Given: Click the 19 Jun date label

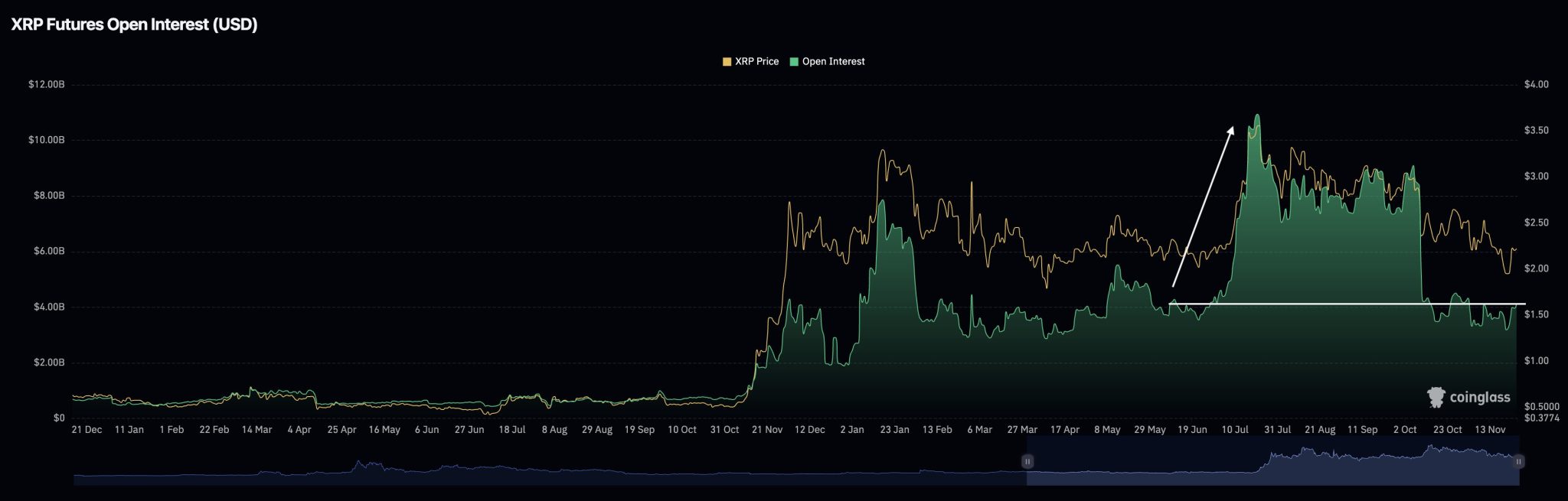Looking at the screenshot, I should coord(1192,430).
